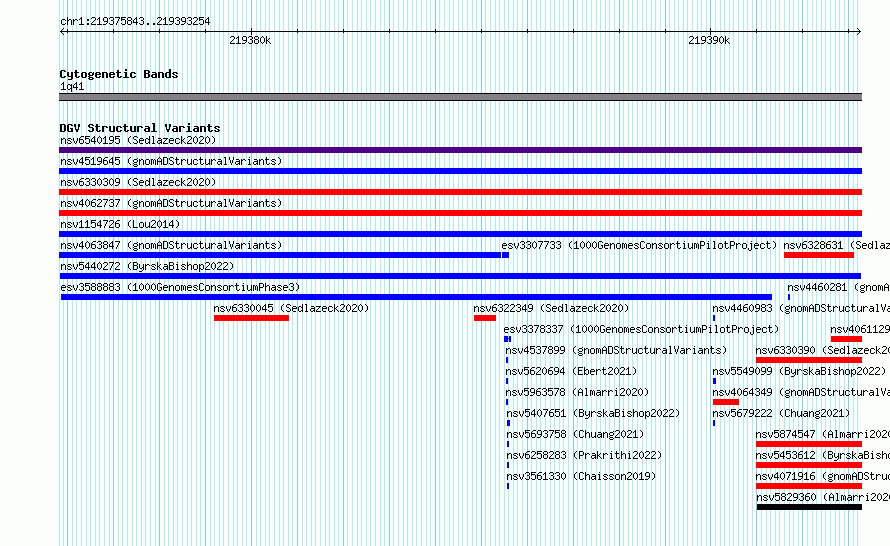Select the red nsv4061129 variant bar
The image size is (890, 546).
[x=846, y=339]
